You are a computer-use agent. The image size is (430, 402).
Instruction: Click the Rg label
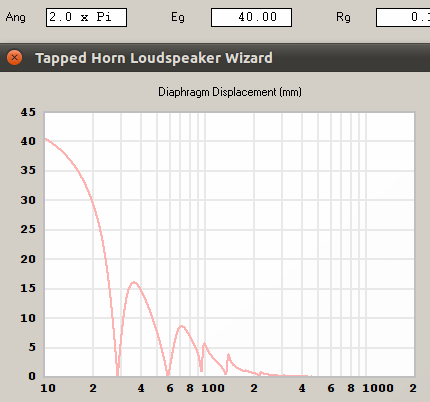[x=343, y=17]
